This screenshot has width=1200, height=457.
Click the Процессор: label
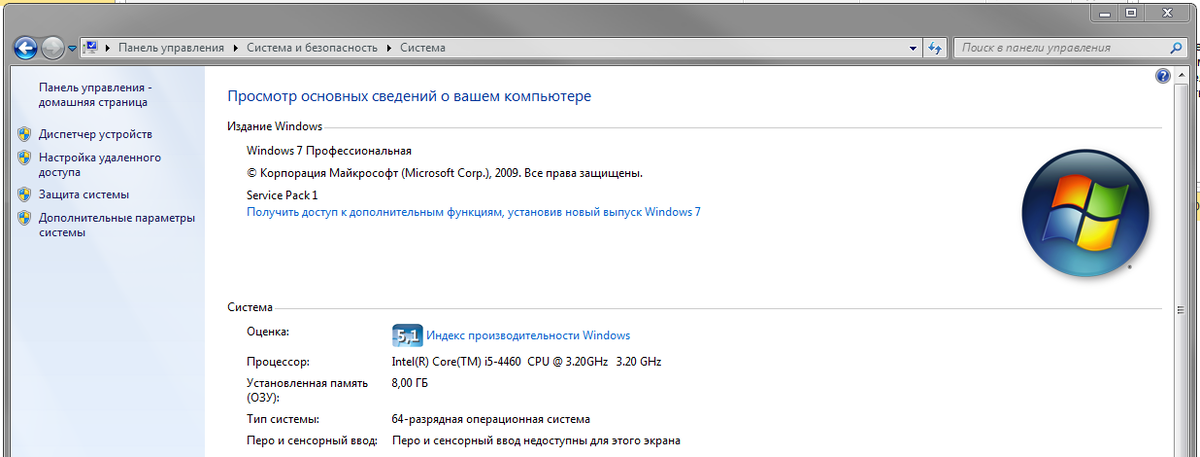[x=278, y=361]
